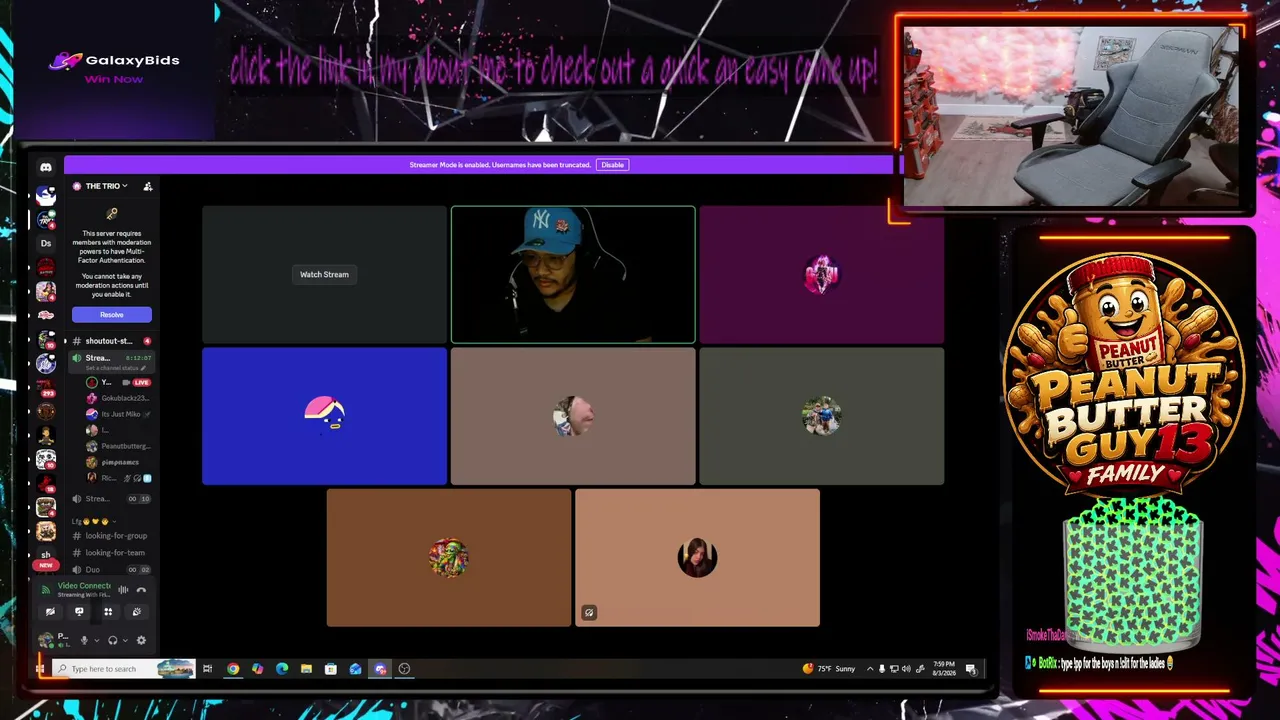The height and width of the screenshot is (720, 1280).
Task: Open the weather widget showing 75°F Sunny
Action: pyautogui.click(x=829, y=669)
